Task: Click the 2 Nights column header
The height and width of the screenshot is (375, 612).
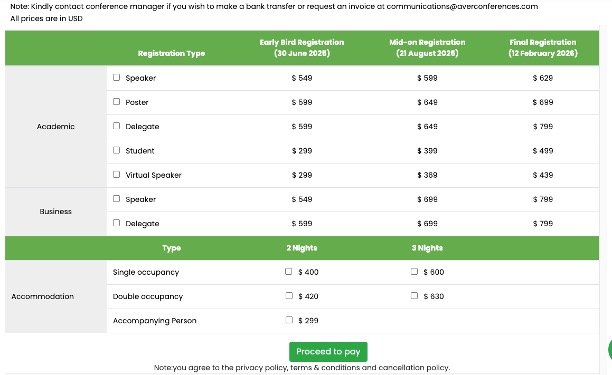Action: pyautogui.click(x=302, y=248)
